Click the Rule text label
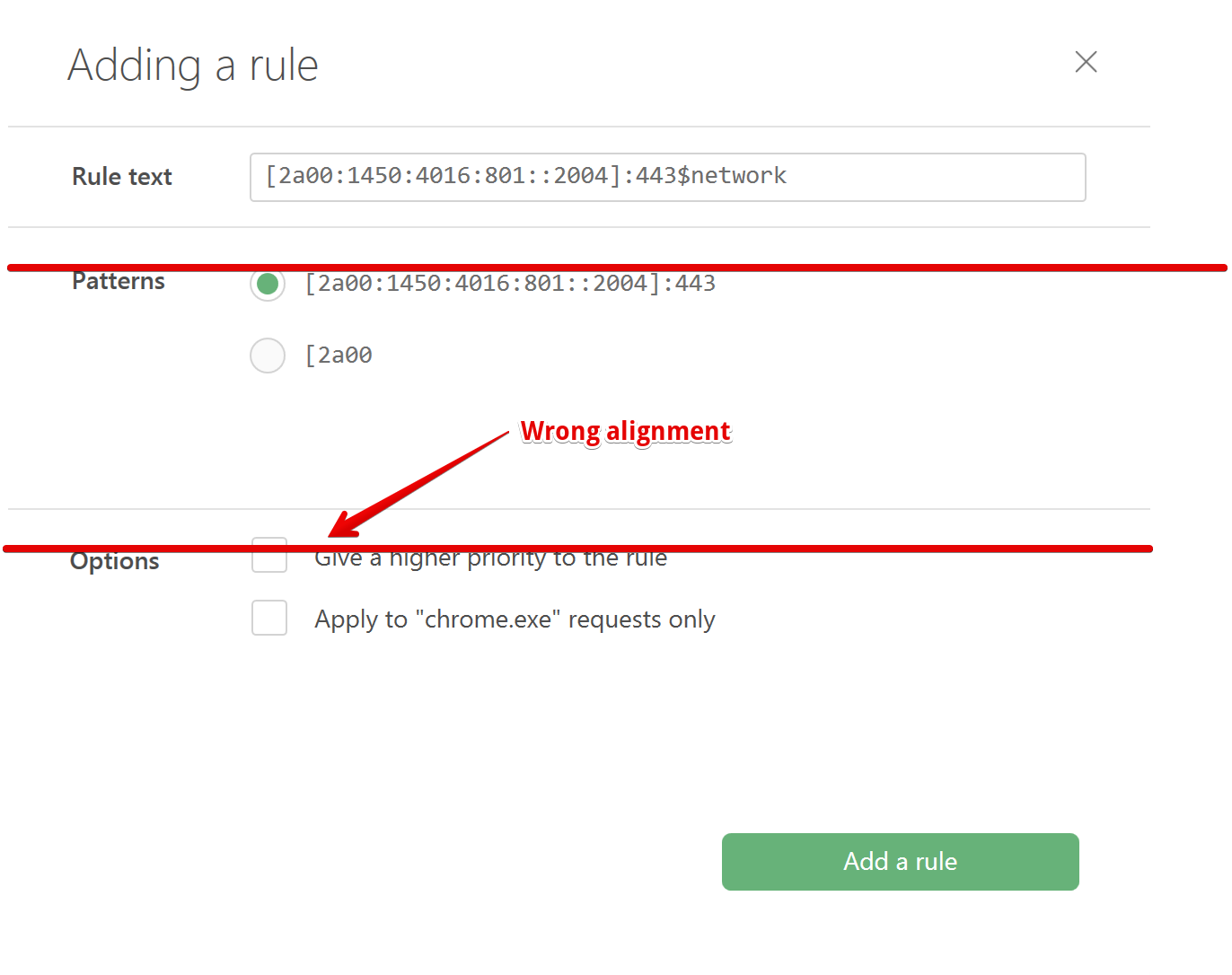 121,177
